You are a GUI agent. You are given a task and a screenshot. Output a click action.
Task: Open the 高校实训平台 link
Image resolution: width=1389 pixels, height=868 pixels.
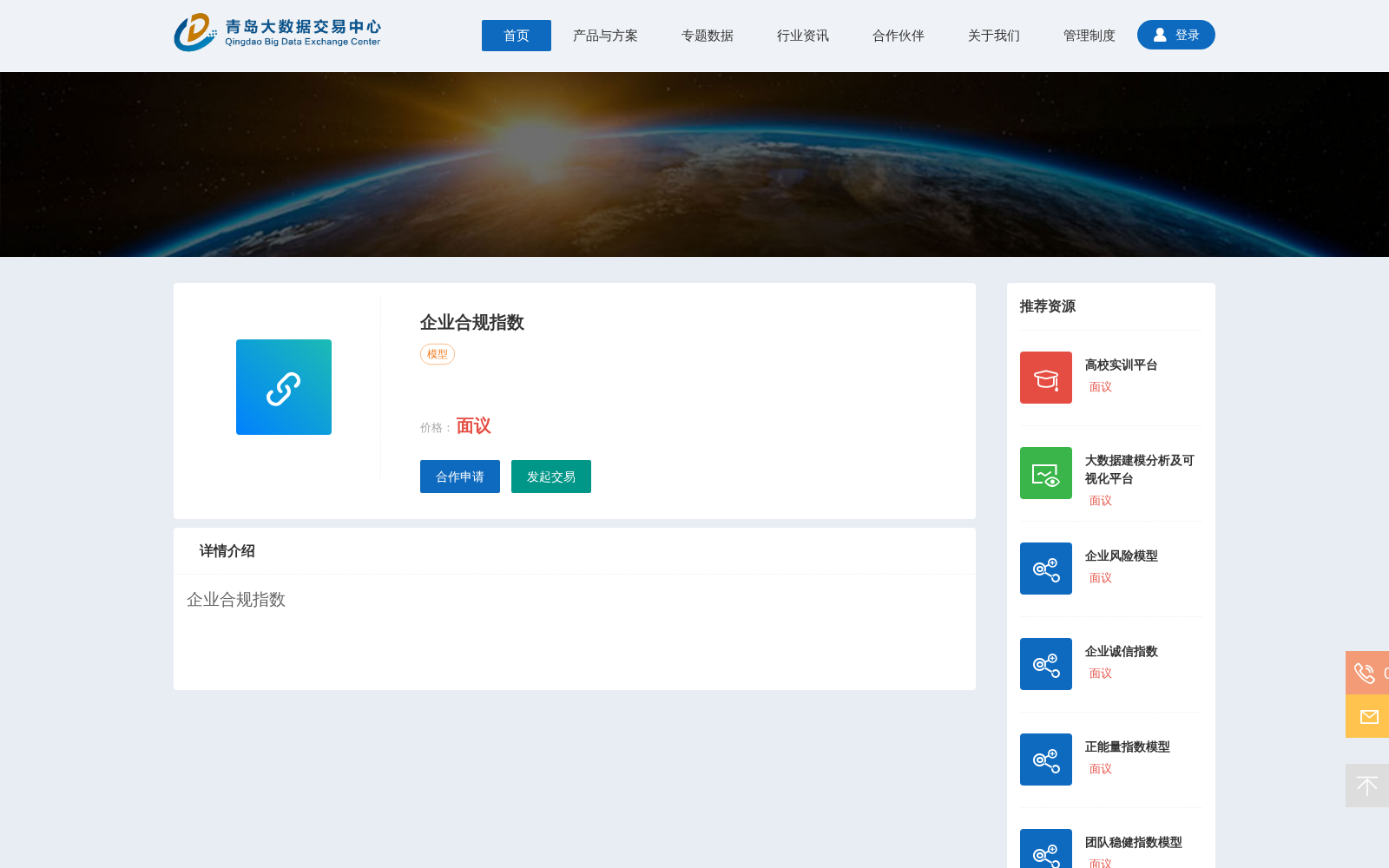(x=1122, y=365)
